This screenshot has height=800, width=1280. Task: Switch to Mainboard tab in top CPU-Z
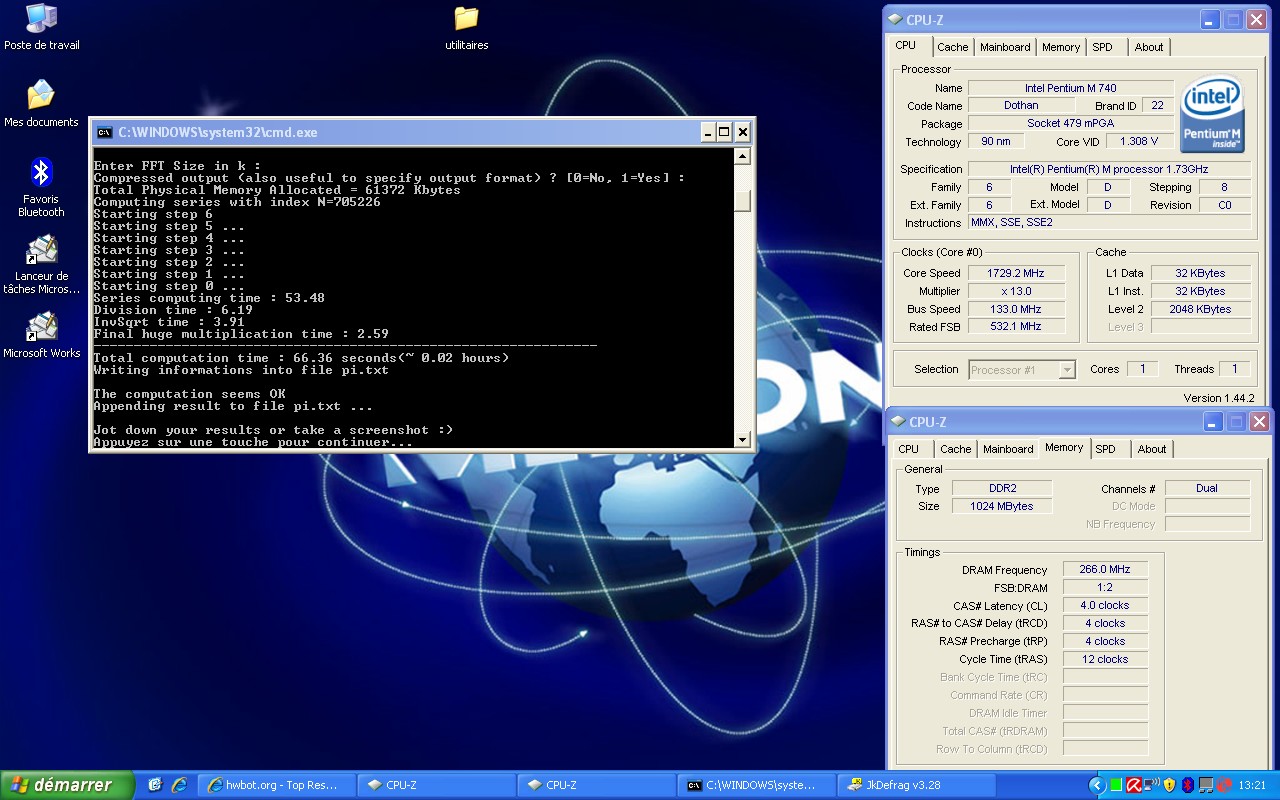[1005, 47]
